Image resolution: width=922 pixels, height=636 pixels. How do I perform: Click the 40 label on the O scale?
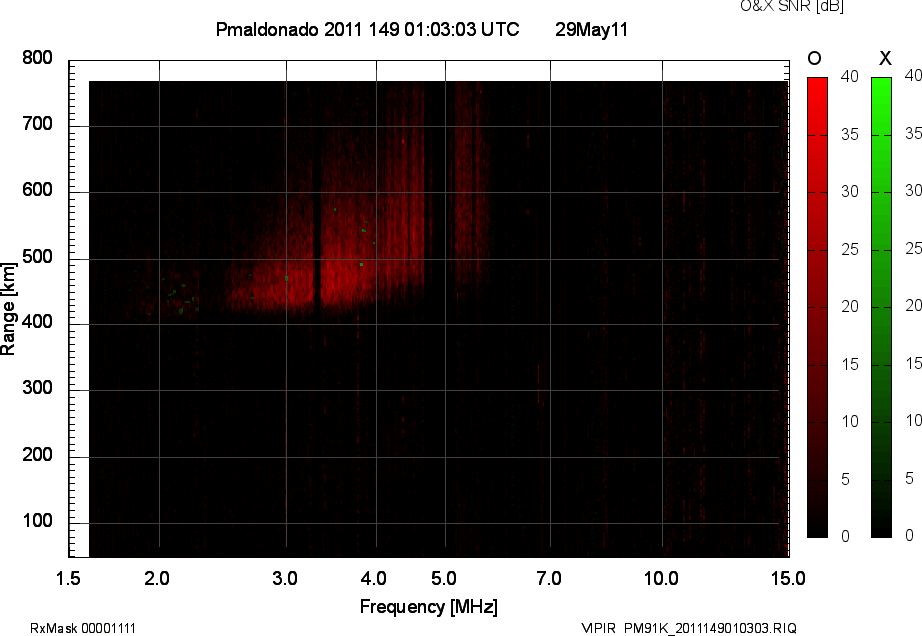coord(850,76)
